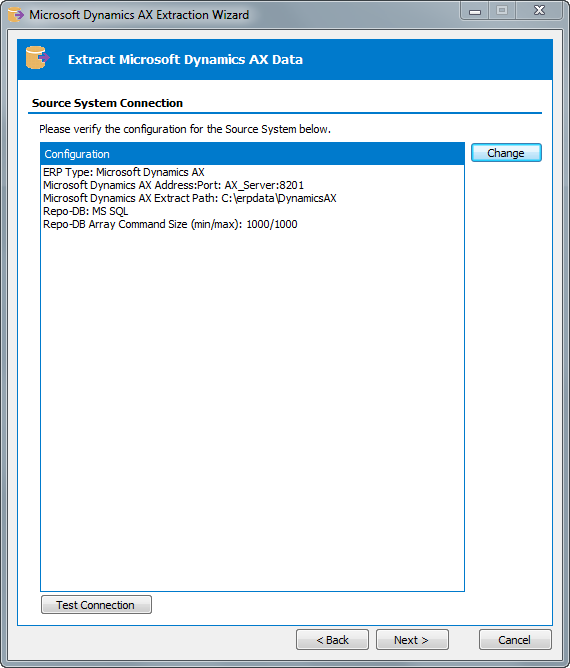Test the source system connection
570x668 pixels.
[x=96, y=605]
